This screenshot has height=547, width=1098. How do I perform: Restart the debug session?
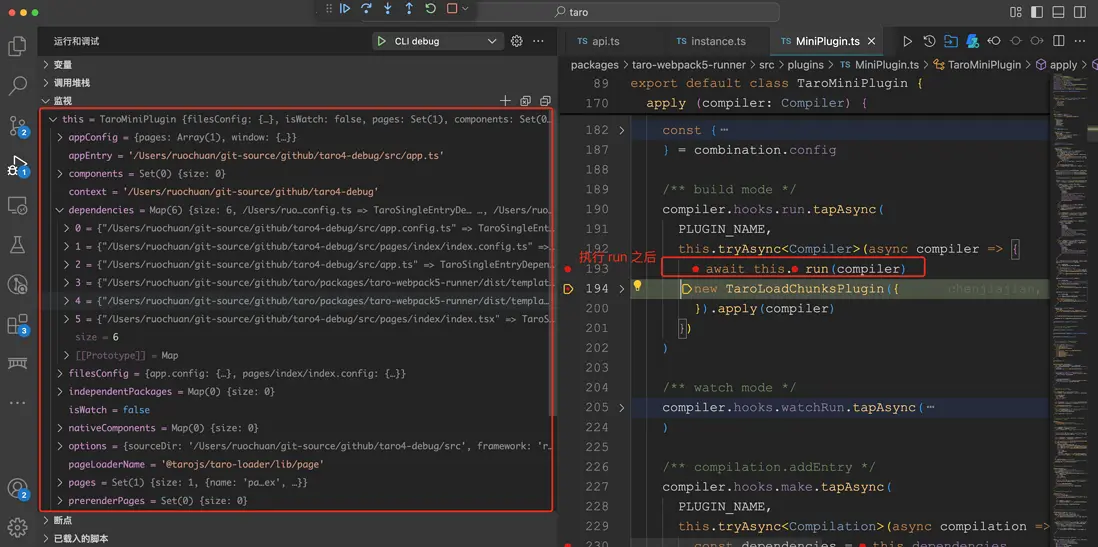[430, 9]
